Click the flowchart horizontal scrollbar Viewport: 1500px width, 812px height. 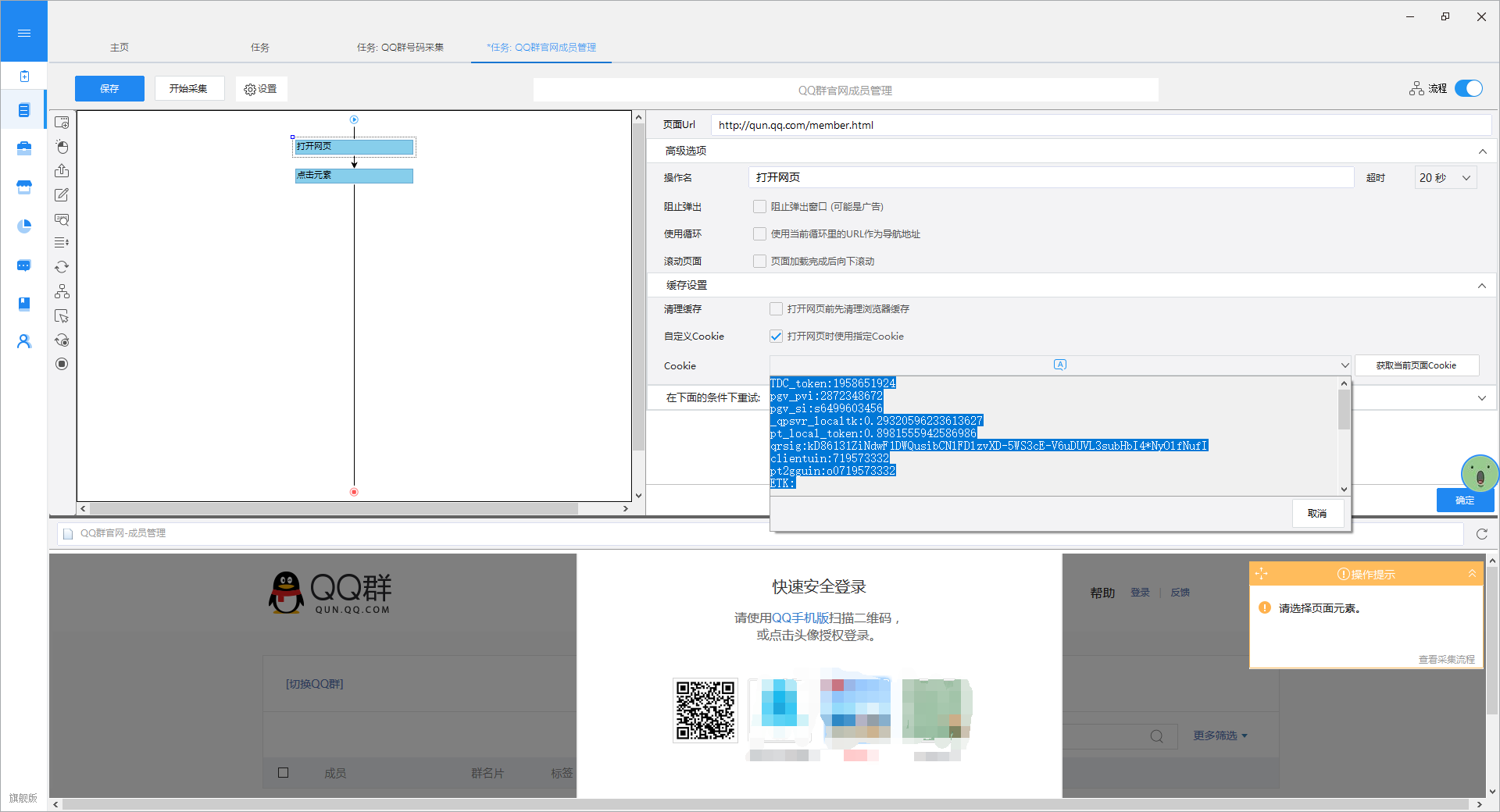pyautogui.click(x=334, y=508)
